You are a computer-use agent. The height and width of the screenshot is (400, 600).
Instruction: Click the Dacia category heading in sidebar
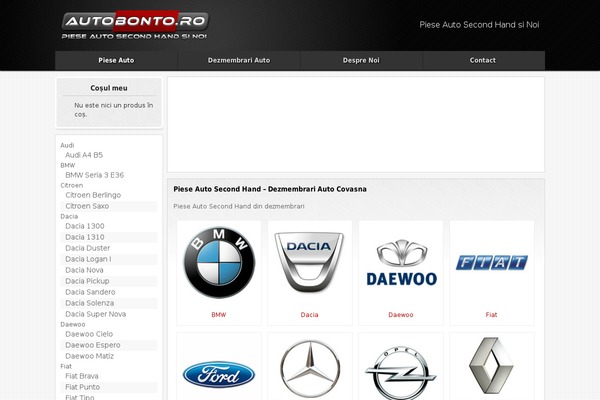pos(69,216)
